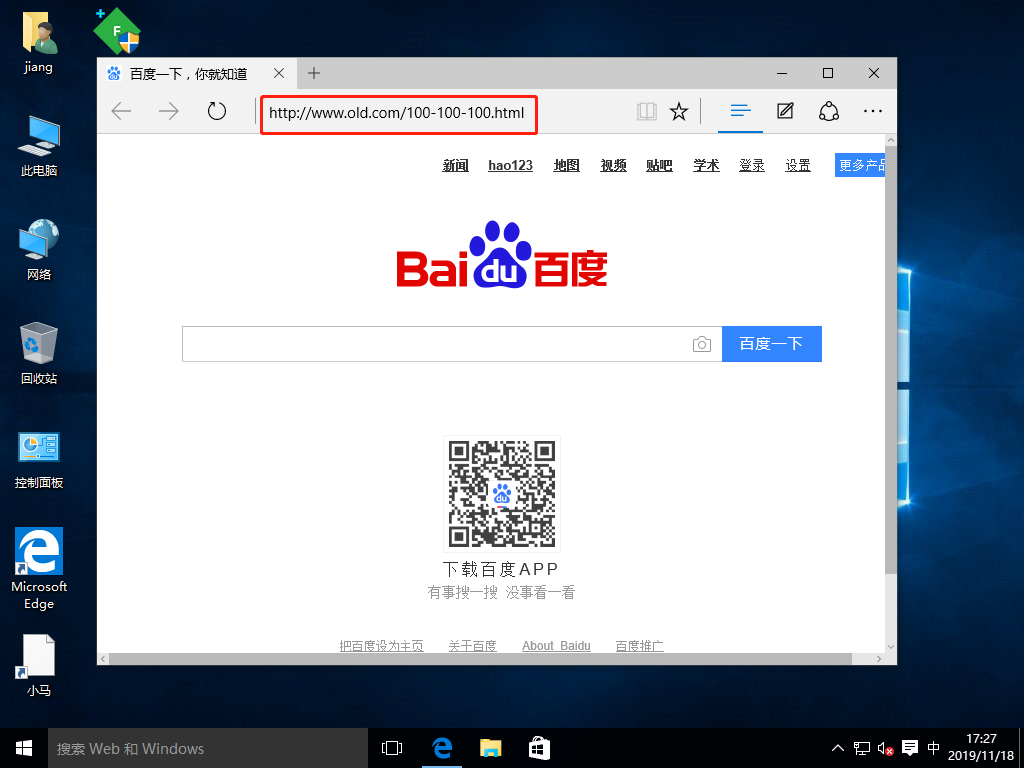Click 百度推广 footer link
1024x768 pixels.
(x=639, y=646)
